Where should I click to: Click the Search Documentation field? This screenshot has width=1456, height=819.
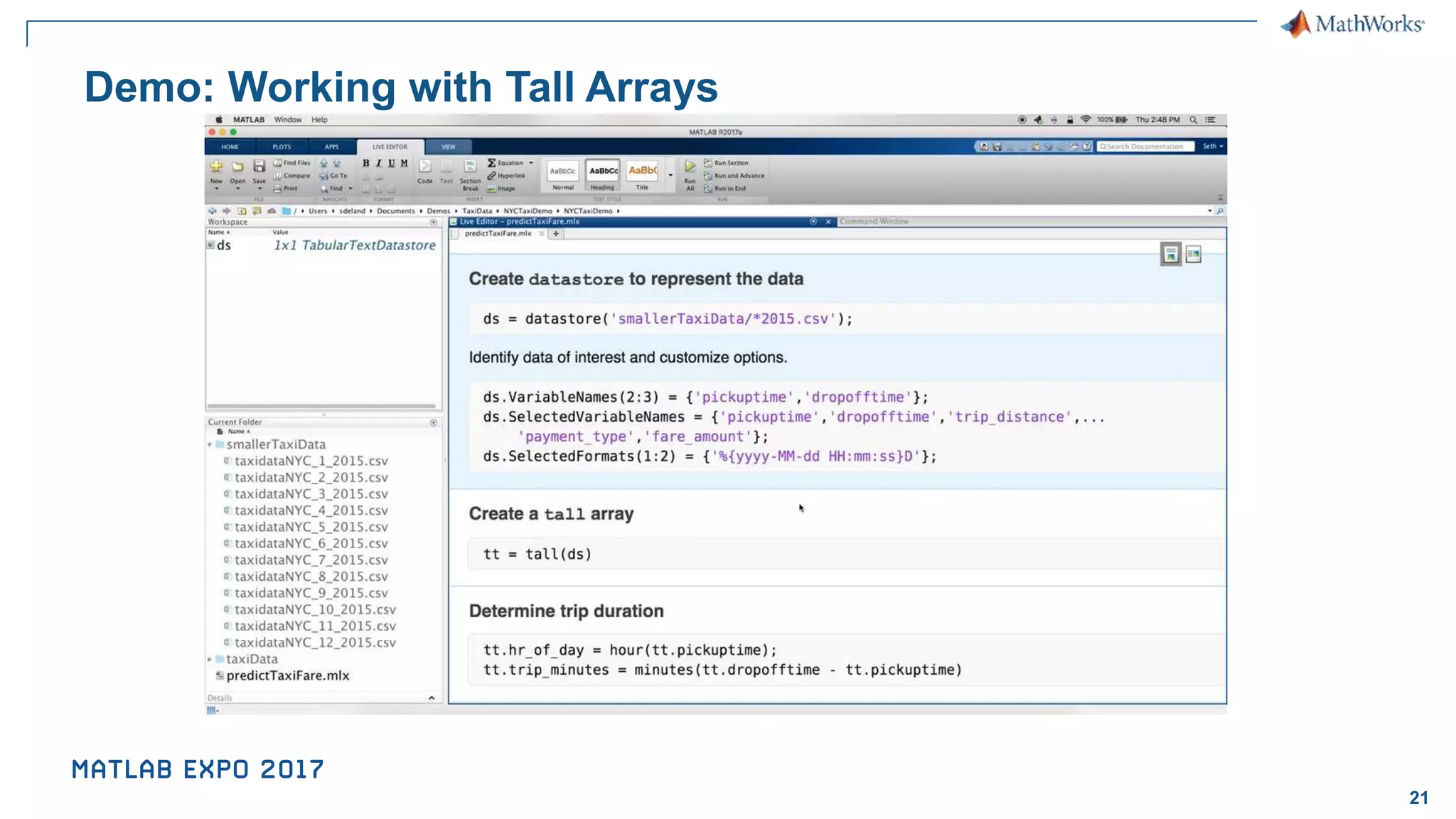(x=1144, y=146)
